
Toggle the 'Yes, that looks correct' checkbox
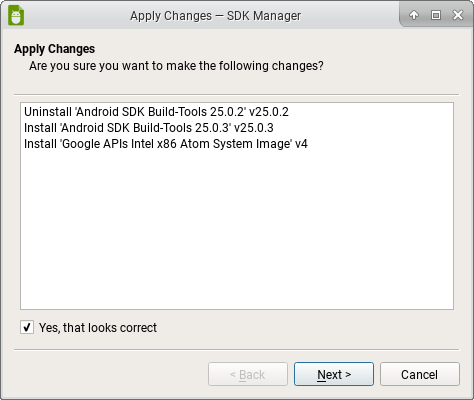pyautogui.click(x=27, y=327)
